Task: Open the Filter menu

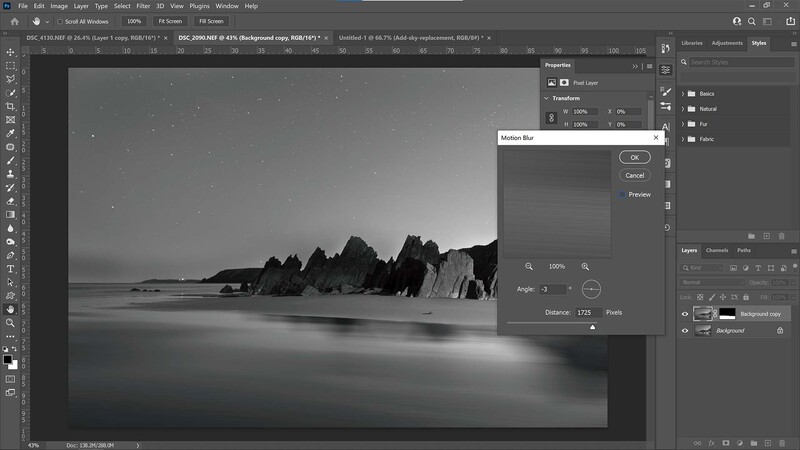Action: pos(143,6)
